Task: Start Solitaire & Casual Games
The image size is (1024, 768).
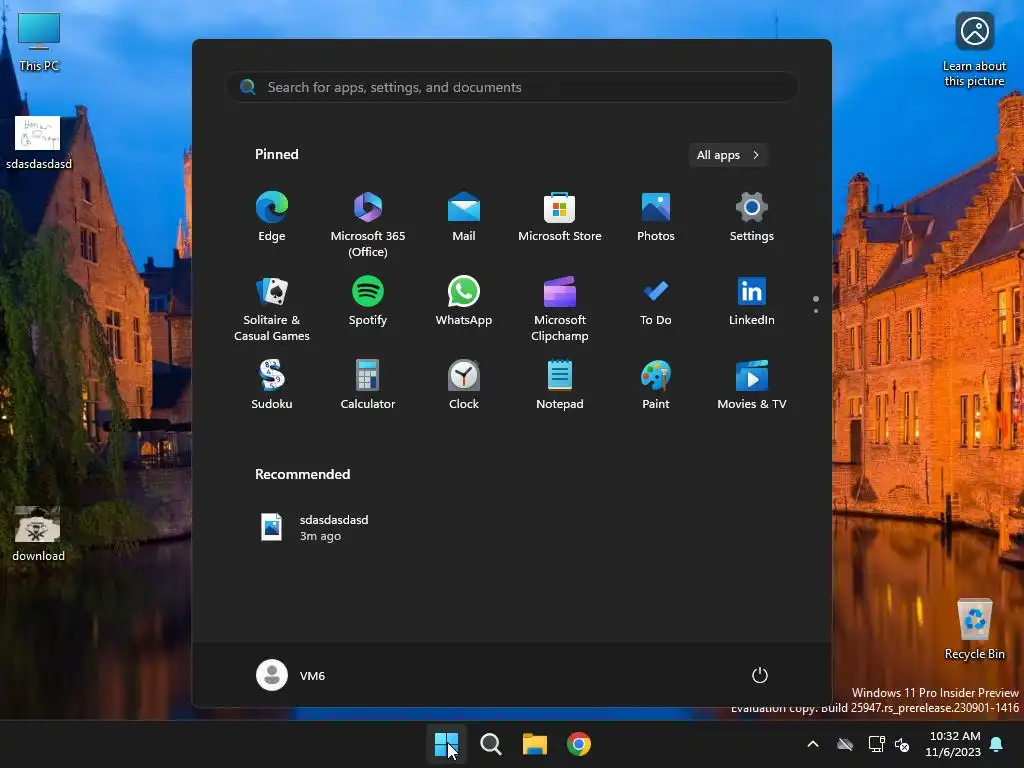Action: point(272,309)
